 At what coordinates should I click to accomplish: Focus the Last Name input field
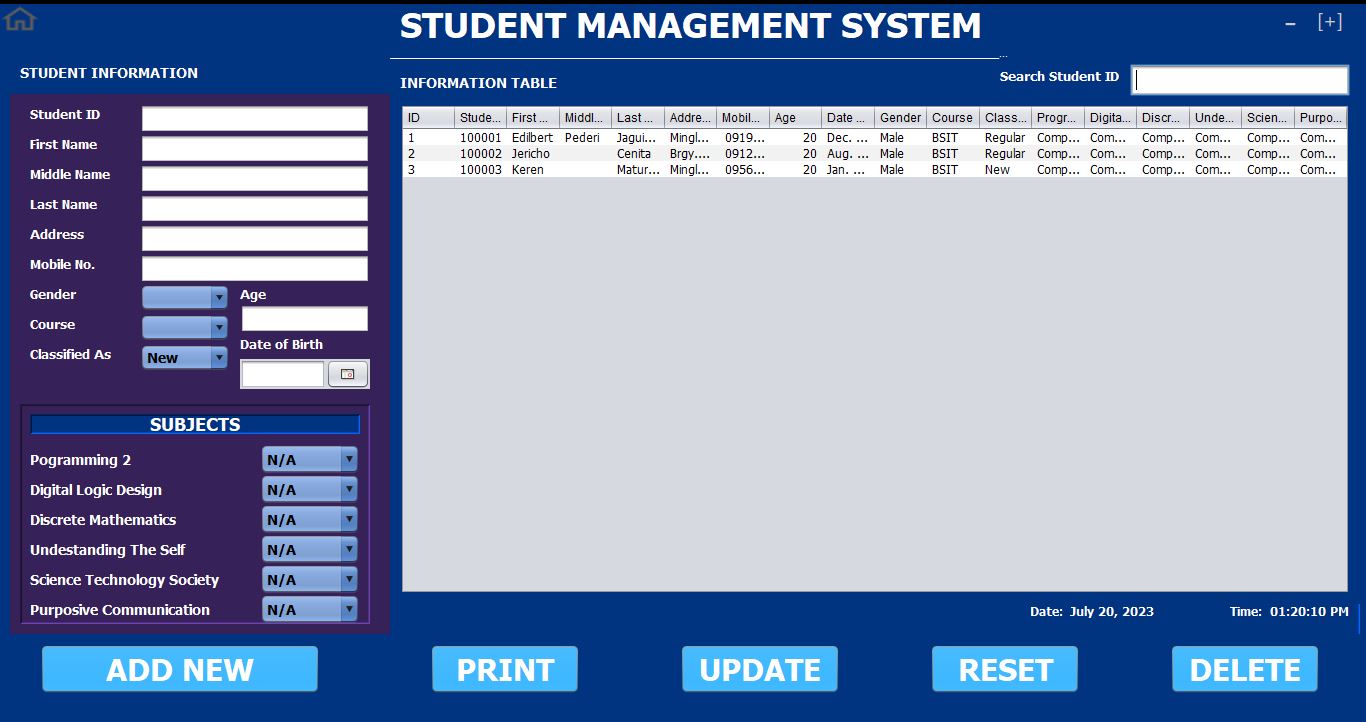click(x=255, y=209)
